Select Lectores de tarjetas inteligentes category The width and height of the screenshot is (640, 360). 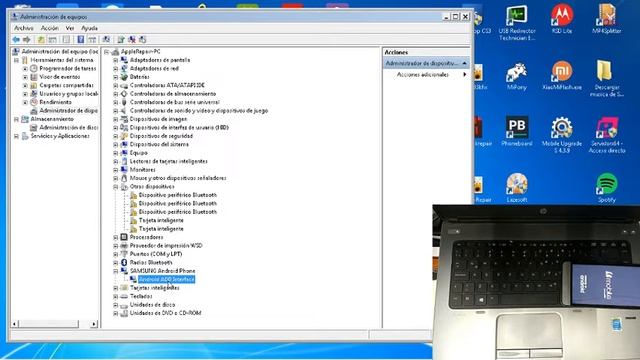169,161
